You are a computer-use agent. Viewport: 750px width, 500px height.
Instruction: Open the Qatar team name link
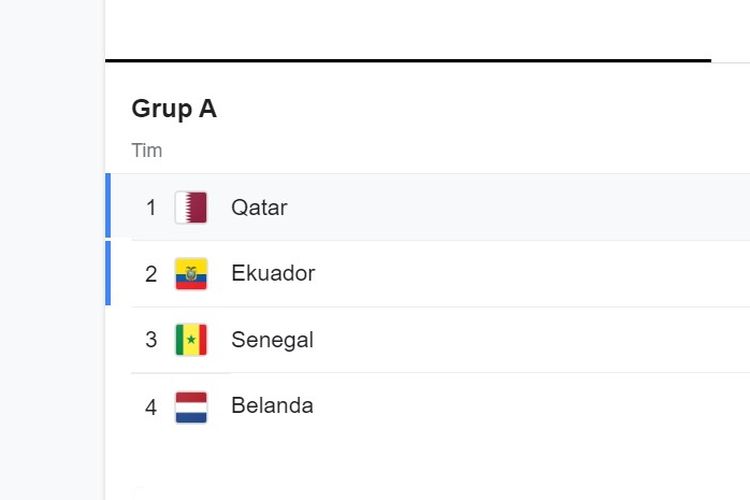coord(259,208)
